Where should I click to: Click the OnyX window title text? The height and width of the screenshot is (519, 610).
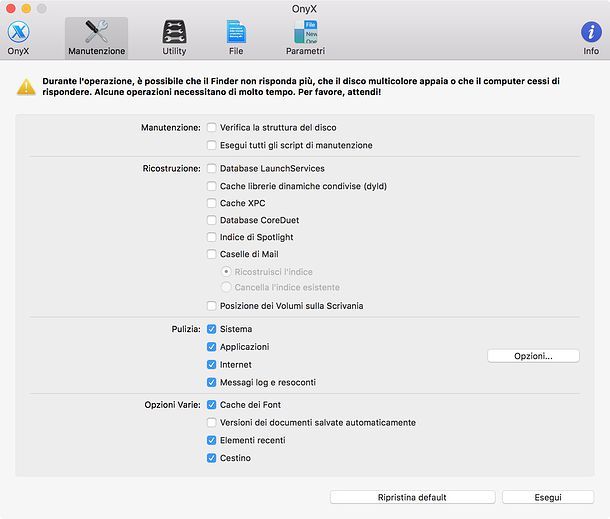[x=304, y=9]
